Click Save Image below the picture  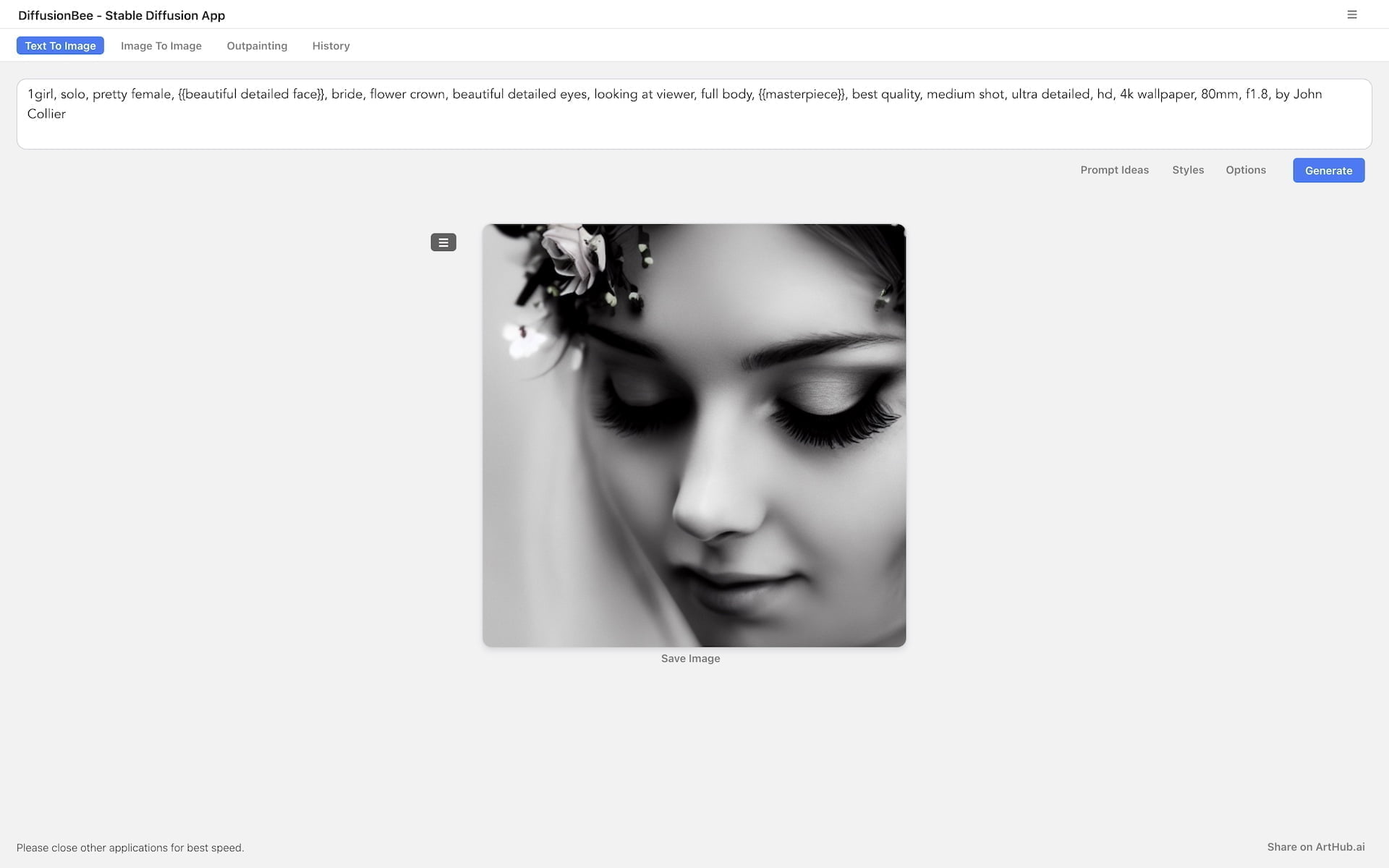coord(690,658)
